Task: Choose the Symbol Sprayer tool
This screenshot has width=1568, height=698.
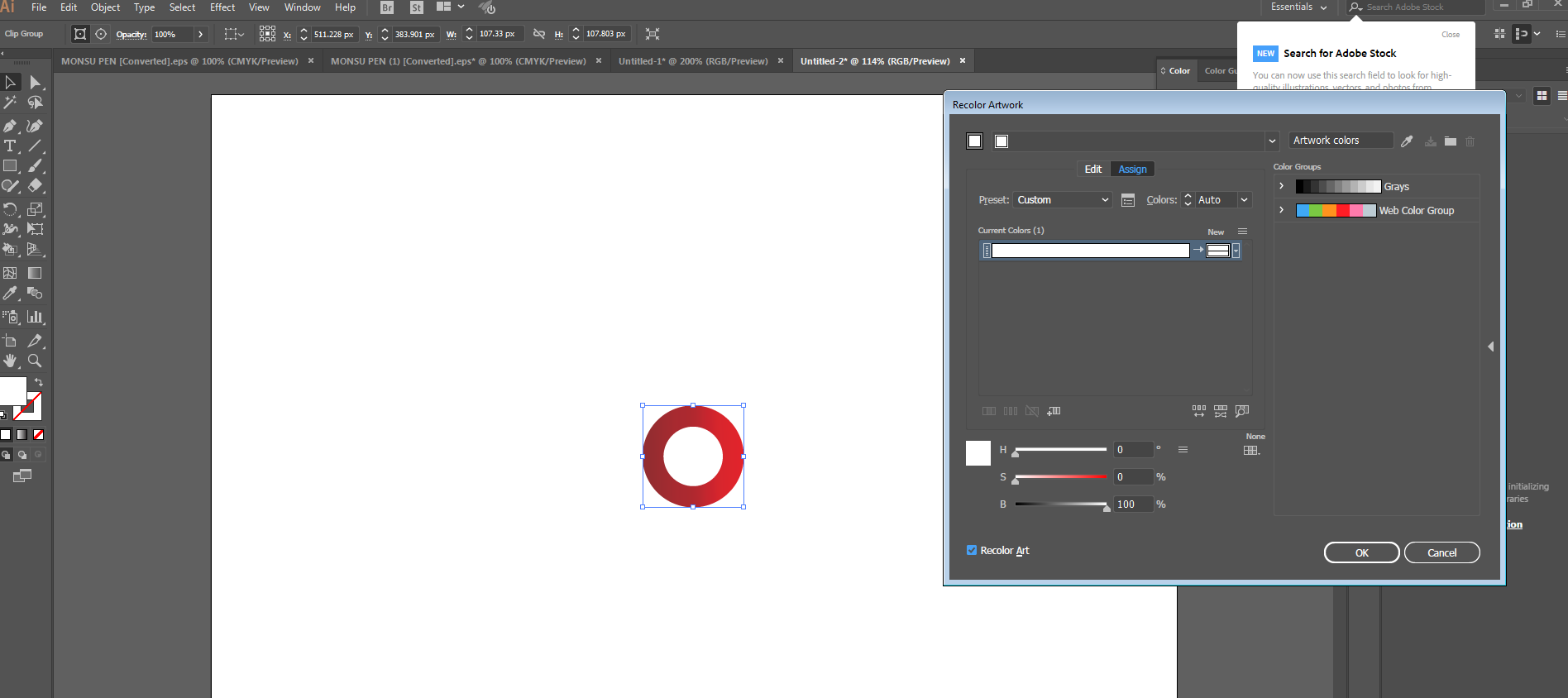Action: 10,317
